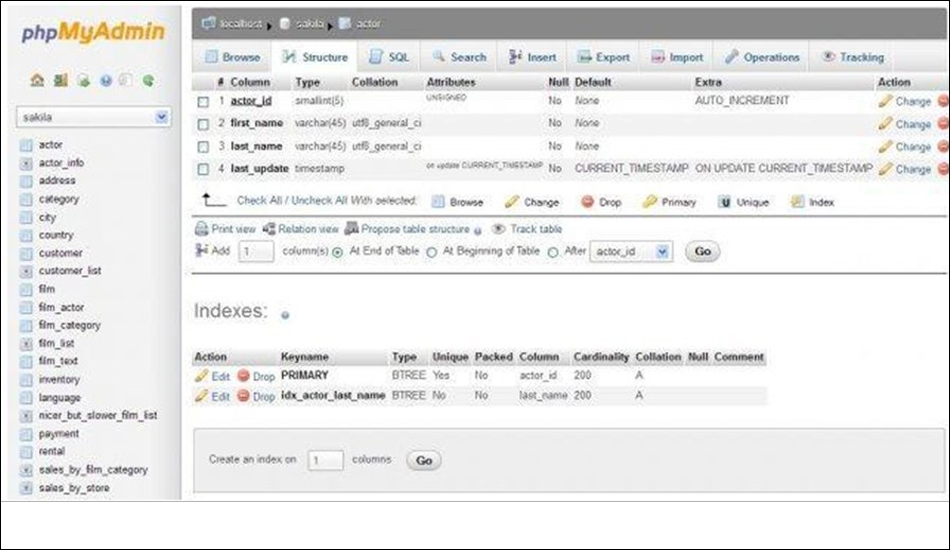Tick the first_name column checkbox
Image resolution: width=950 pixels, height=550 pixels.
[x=204, y=124]
